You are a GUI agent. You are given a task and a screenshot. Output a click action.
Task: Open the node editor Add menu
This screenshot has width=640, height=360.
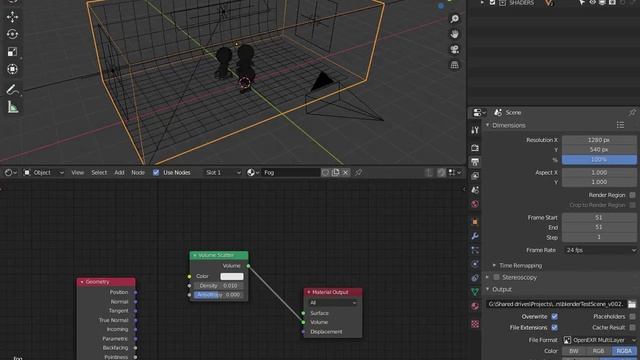[x=119, y=173]
